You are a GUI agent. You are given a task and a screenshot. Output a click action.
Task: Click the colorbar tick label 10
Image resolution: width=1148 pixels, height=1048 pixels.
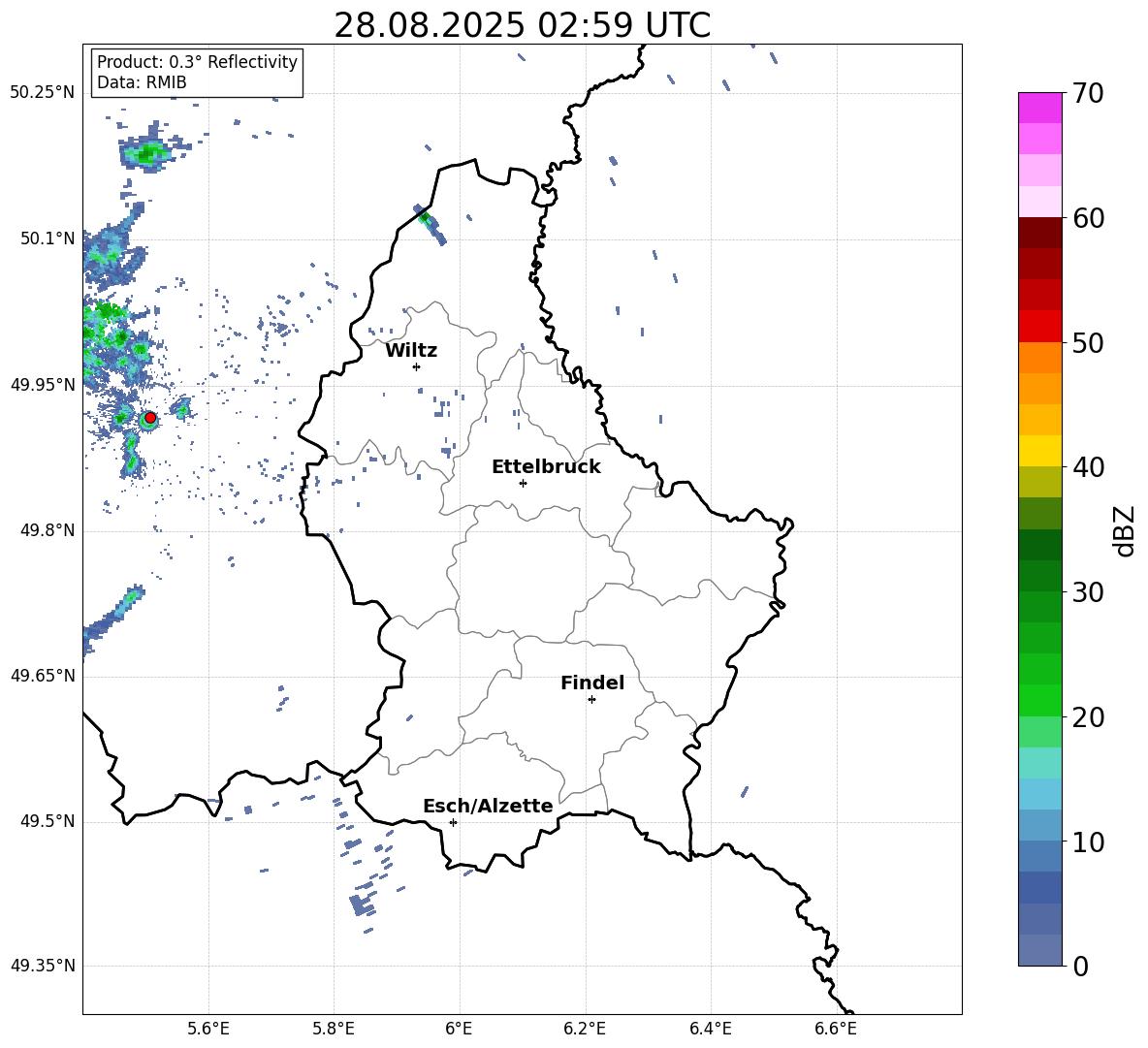coord(1088,842)
